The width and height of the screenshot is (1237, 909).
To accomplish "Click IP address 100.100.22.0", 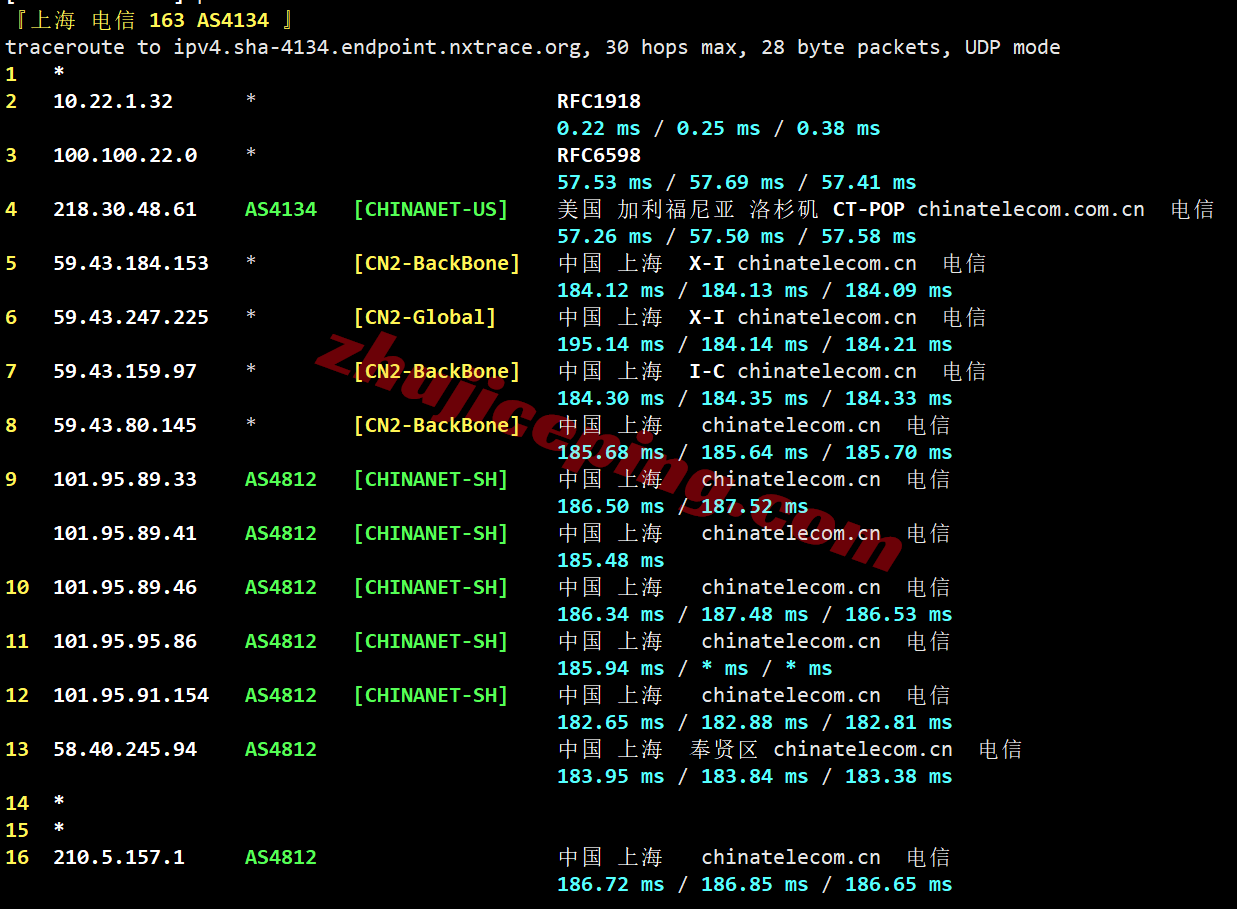I will (x=125, y=155).
